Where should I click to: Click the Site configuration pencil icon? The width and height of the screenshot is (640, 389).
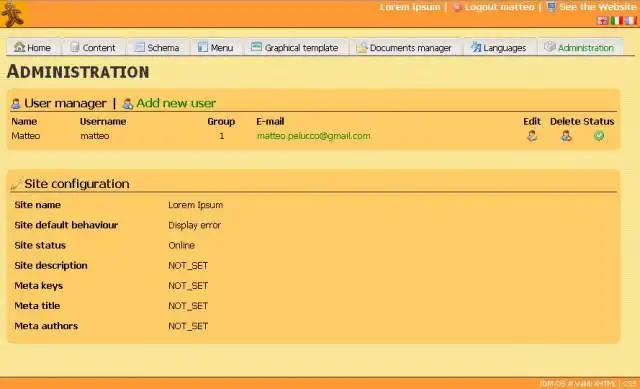tap(16, 184)
